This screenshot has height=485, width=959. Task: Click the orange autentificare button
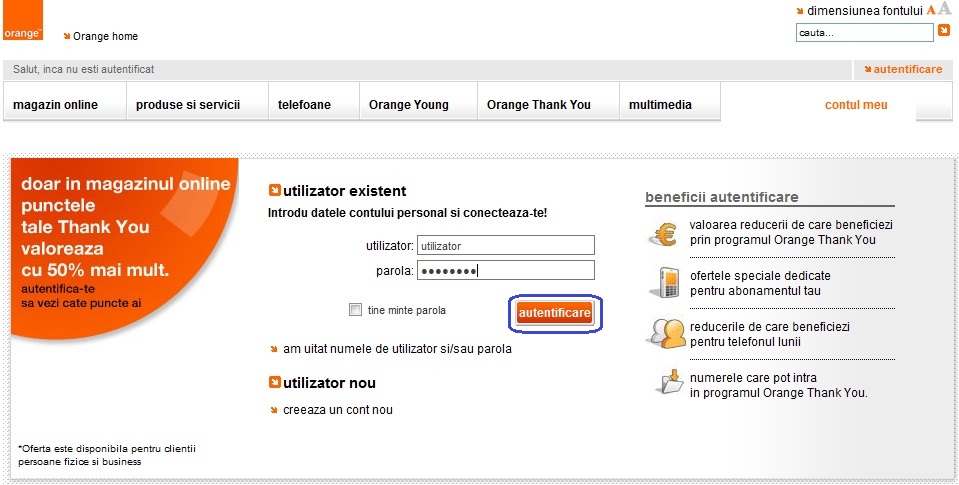point(555,313)
